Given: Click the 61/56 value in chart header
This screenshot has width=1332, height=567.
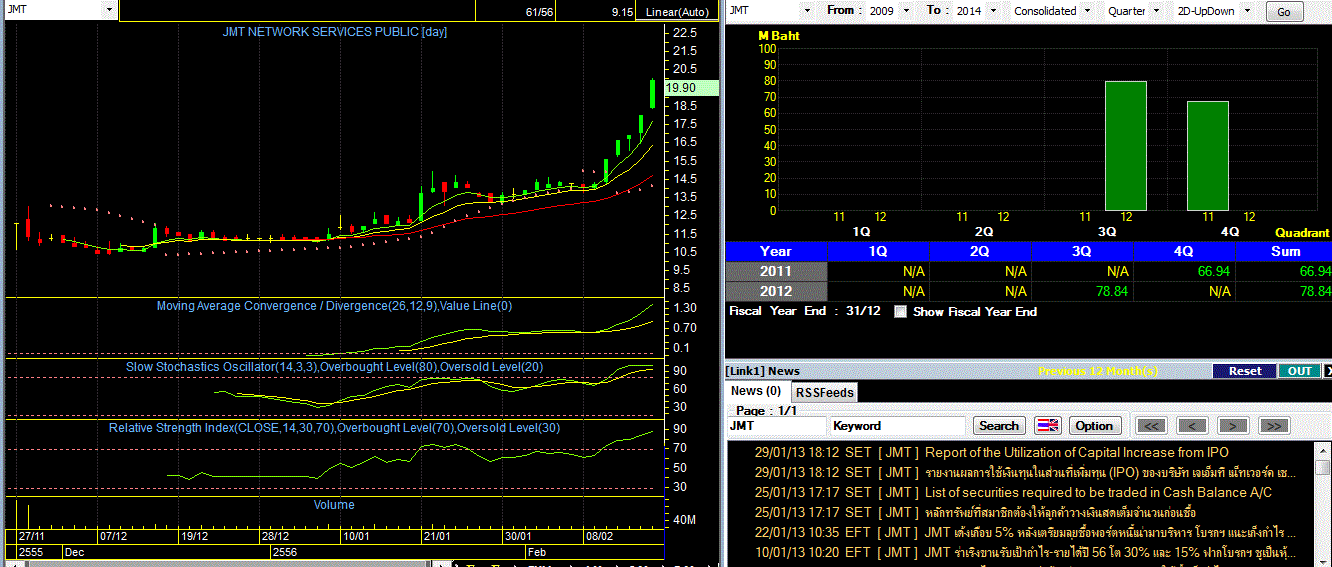Looking at the screenshot, I should coord(538,12).
